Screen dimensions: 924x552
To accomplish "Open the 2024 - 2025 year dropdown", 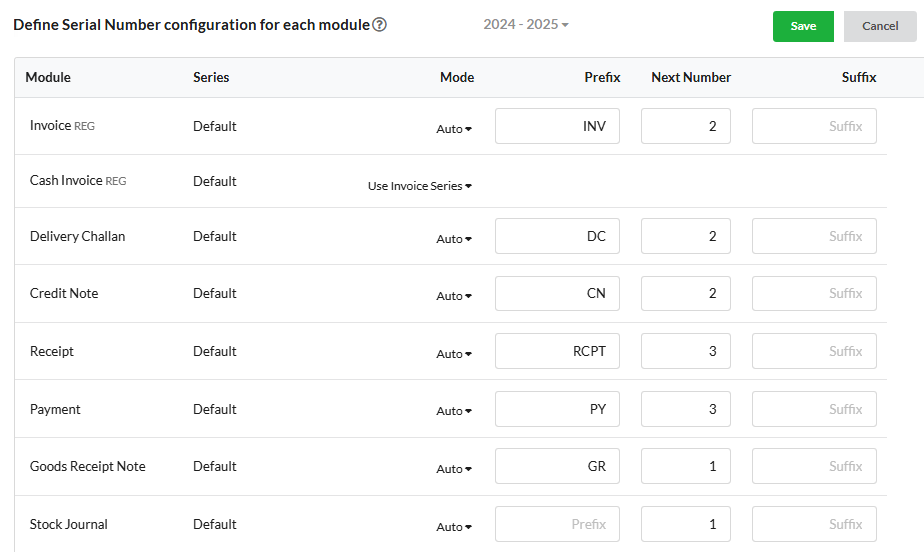I will [526, 24].
